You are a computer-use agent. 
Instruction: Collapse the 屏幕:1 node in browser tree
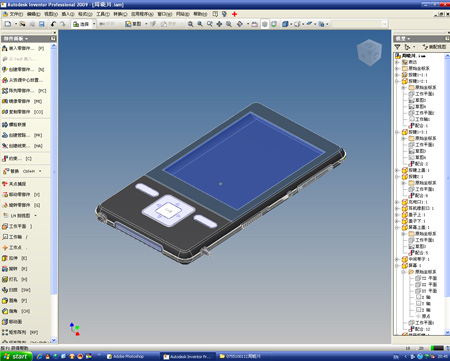(397, 266)
